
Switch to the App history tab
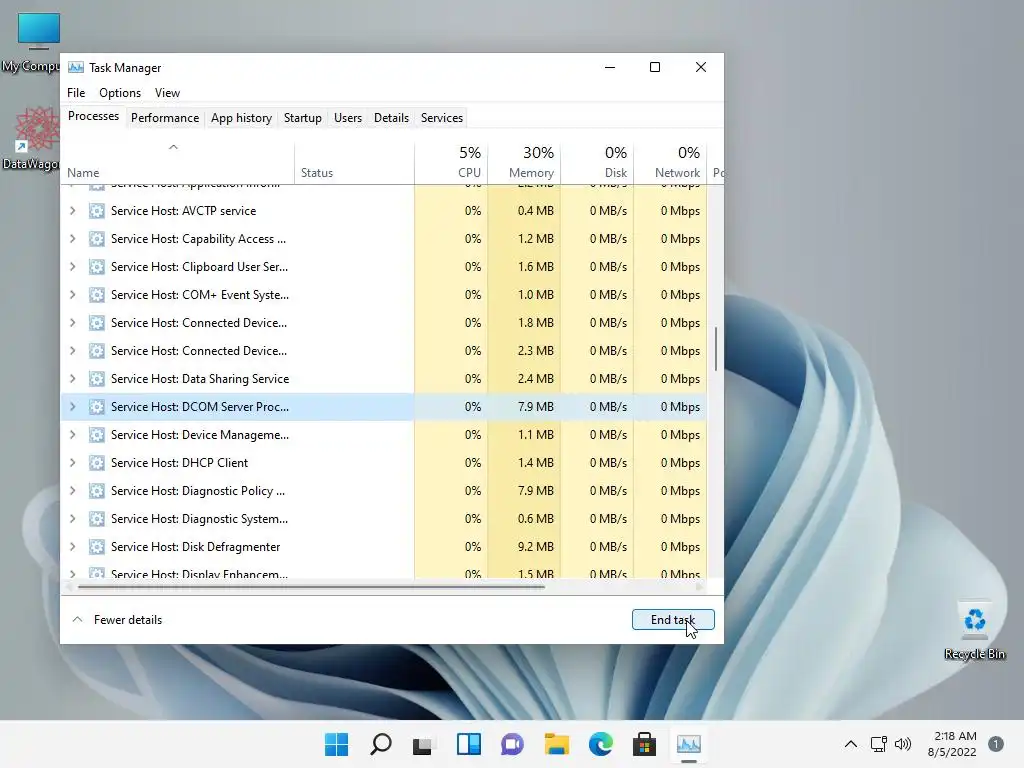click(x=241, y=118)
